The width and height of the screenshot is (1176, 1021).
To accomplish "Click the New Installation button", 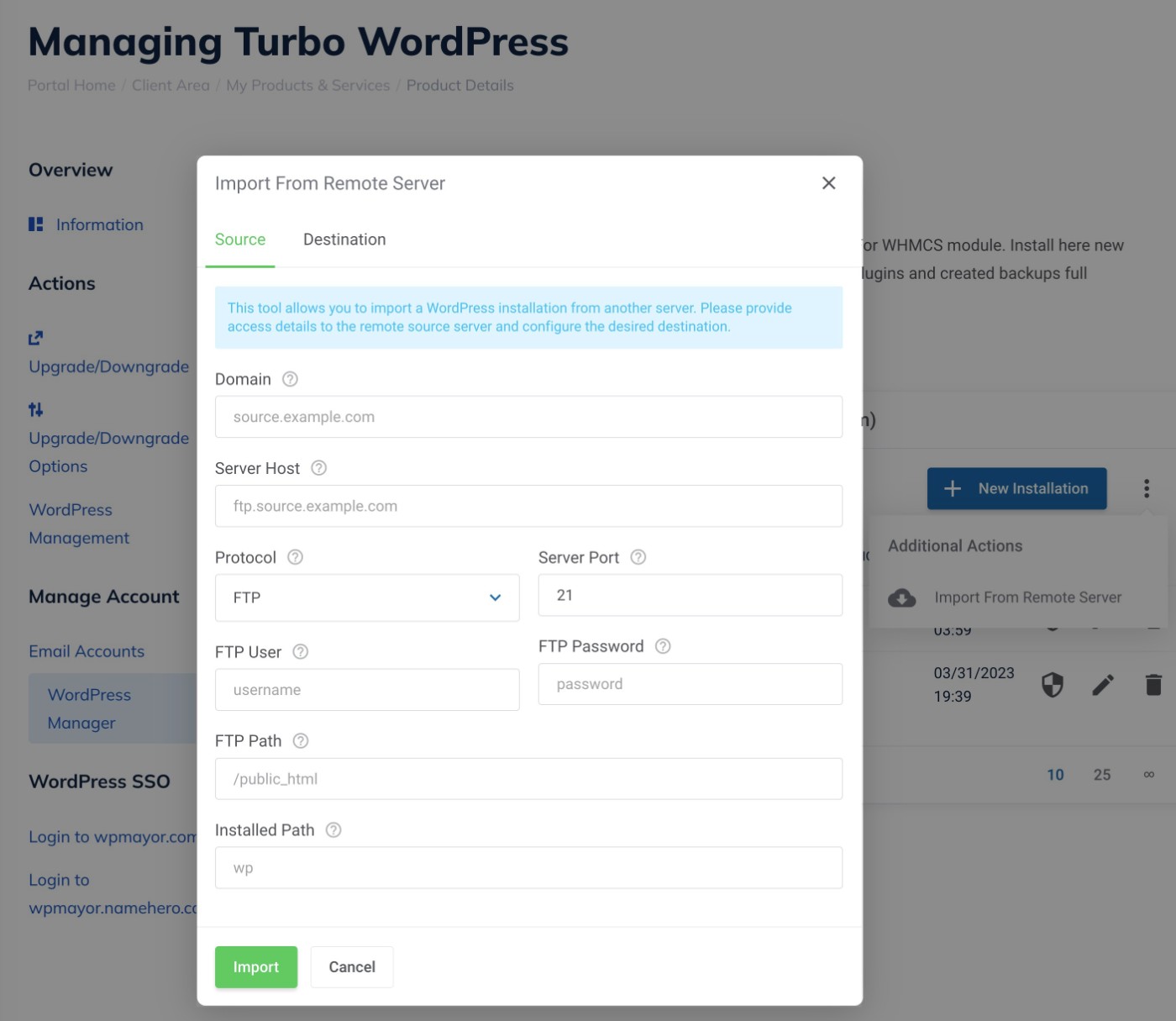I will coord(1016,488).
